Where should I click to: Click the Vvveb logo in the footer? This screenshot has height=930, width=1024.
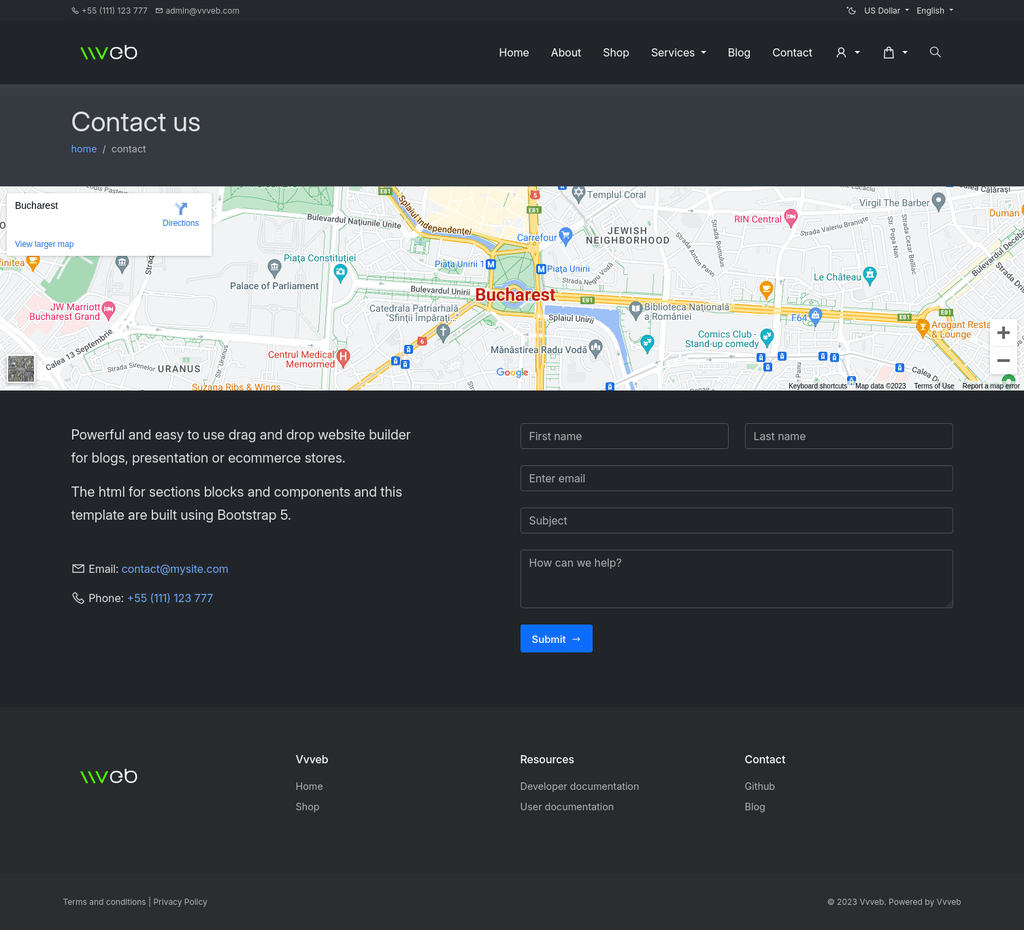[x=108, y=776]
